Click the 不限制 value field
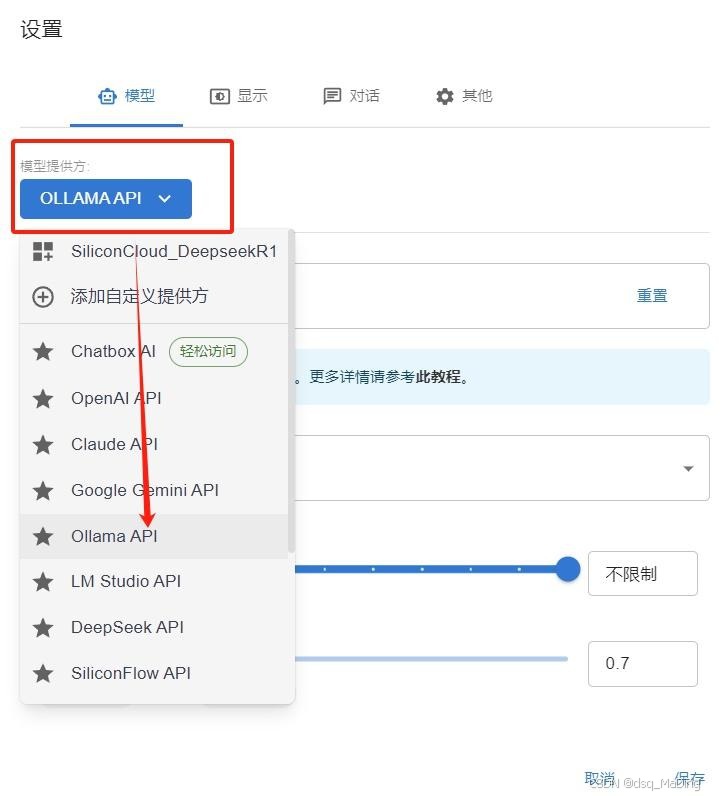 point(643,574)
